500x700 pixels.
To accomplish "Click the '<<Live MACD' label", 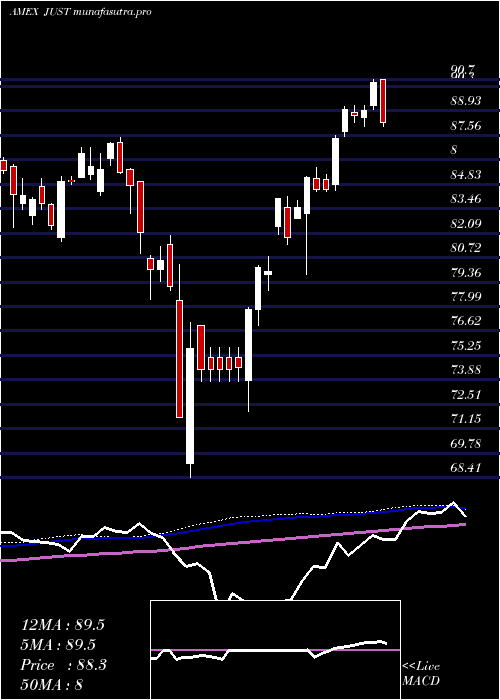I will click(x=421, y=674).
